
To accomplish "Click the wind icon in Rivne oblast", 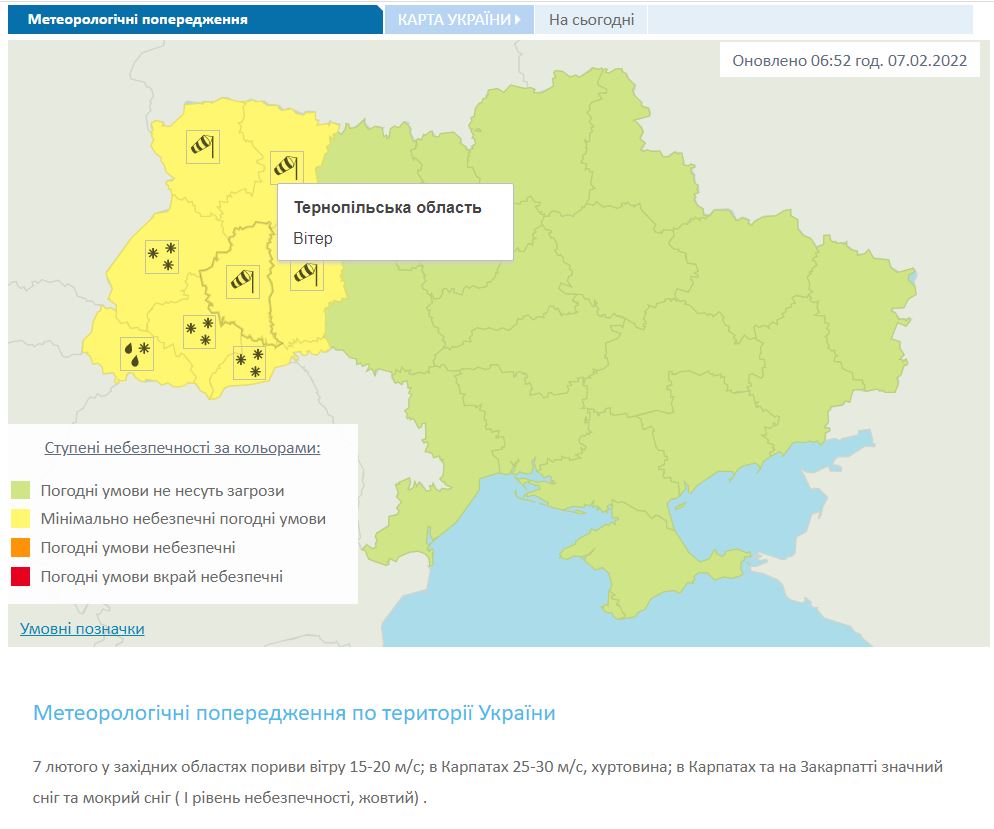I will 286,166.
